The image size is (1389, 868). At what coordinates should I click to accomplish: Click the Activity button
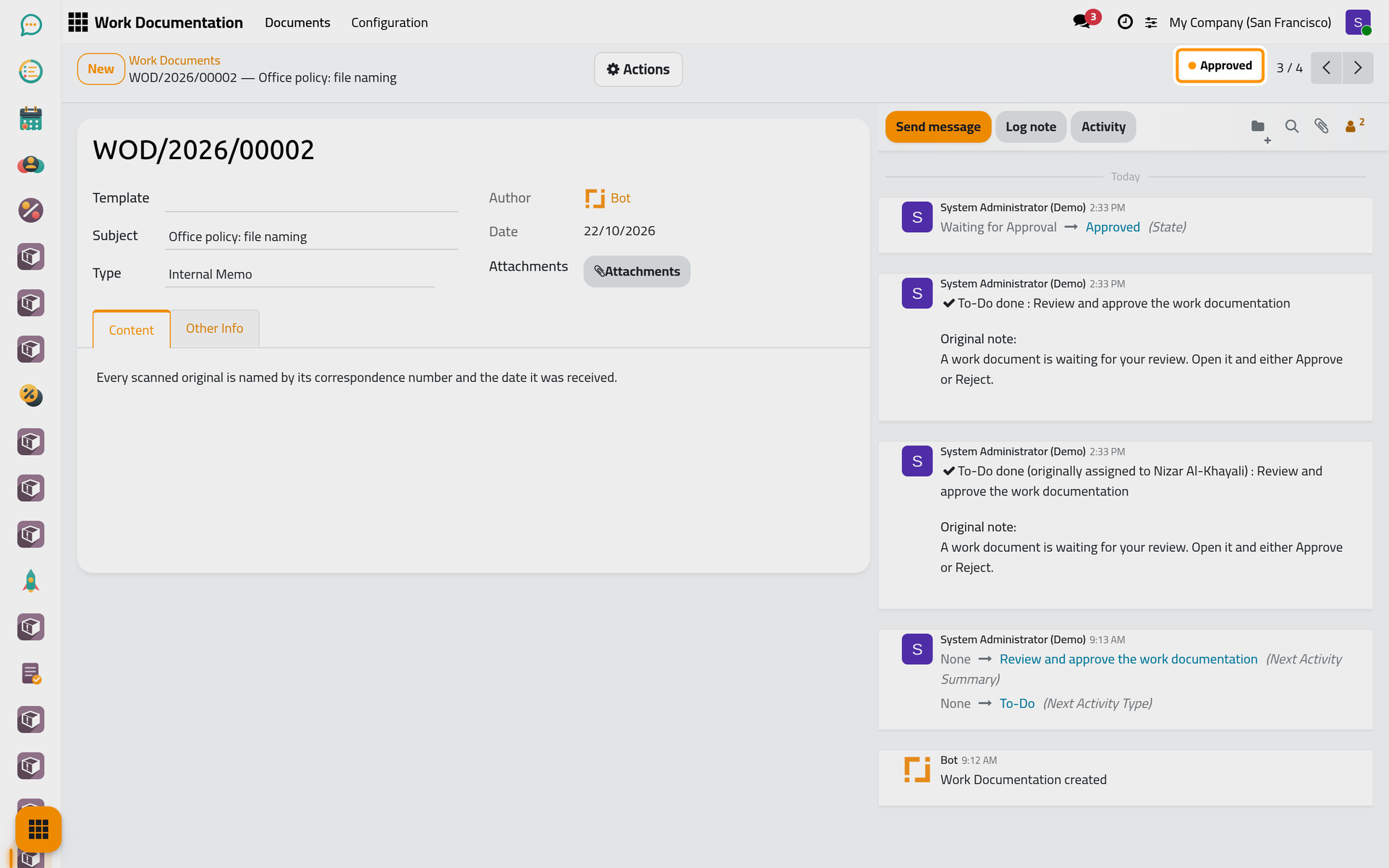coord(1103,127)
